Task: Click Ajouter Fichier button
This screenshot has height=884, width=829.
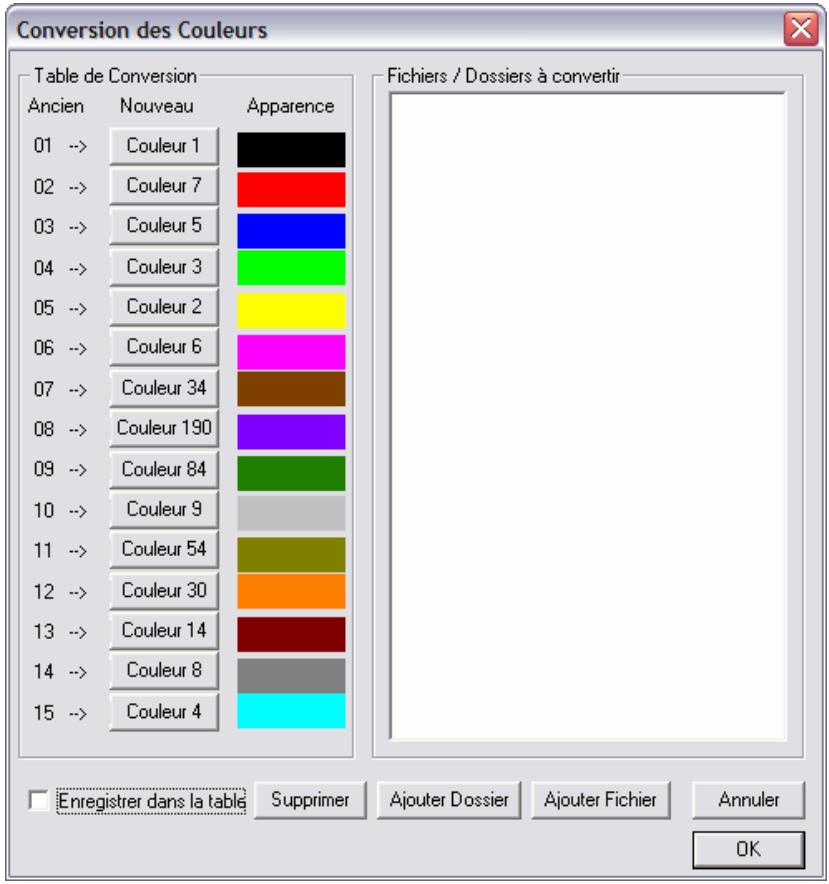Action: [x=601, y=800]
